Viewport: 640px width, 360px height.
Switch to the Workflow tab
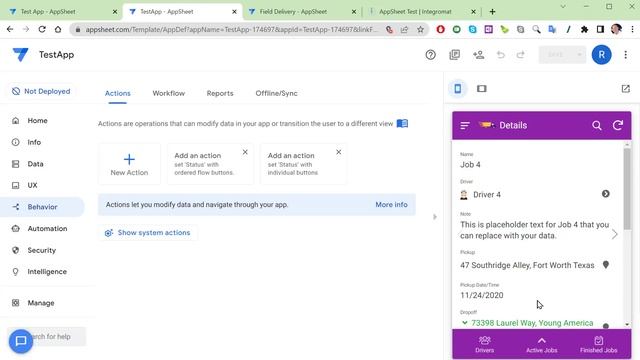pyautogui.click(x=169, y=93)
